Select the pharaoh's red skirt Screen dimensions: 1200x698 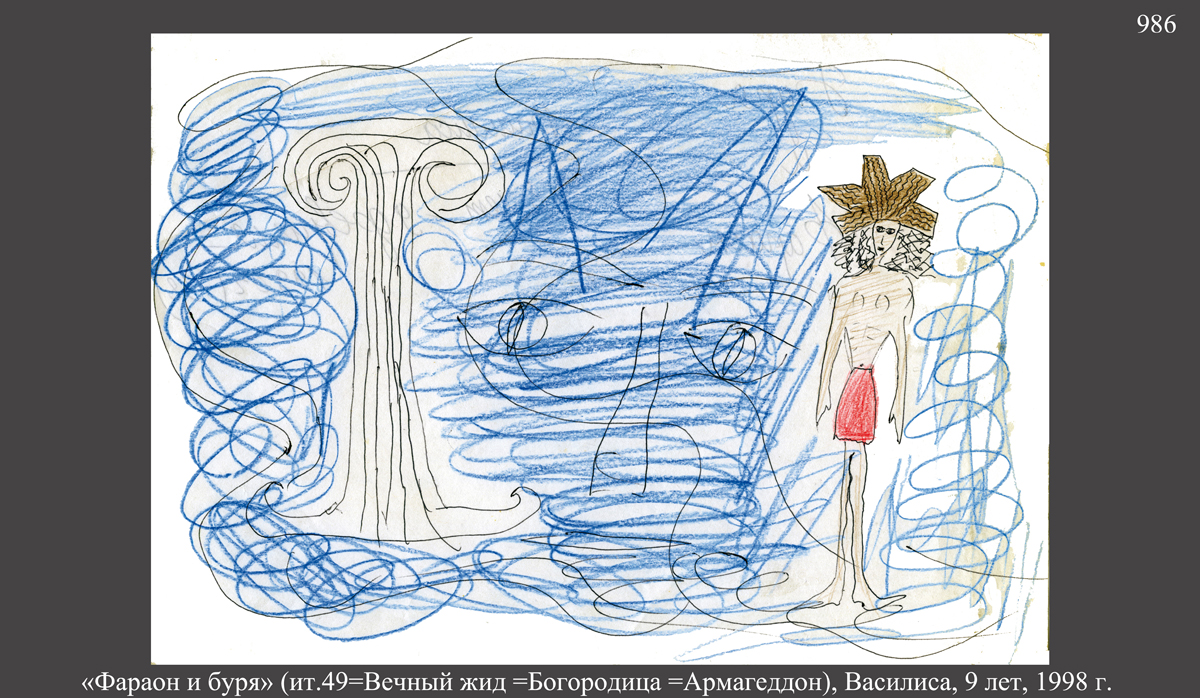(x=857, y=403)
